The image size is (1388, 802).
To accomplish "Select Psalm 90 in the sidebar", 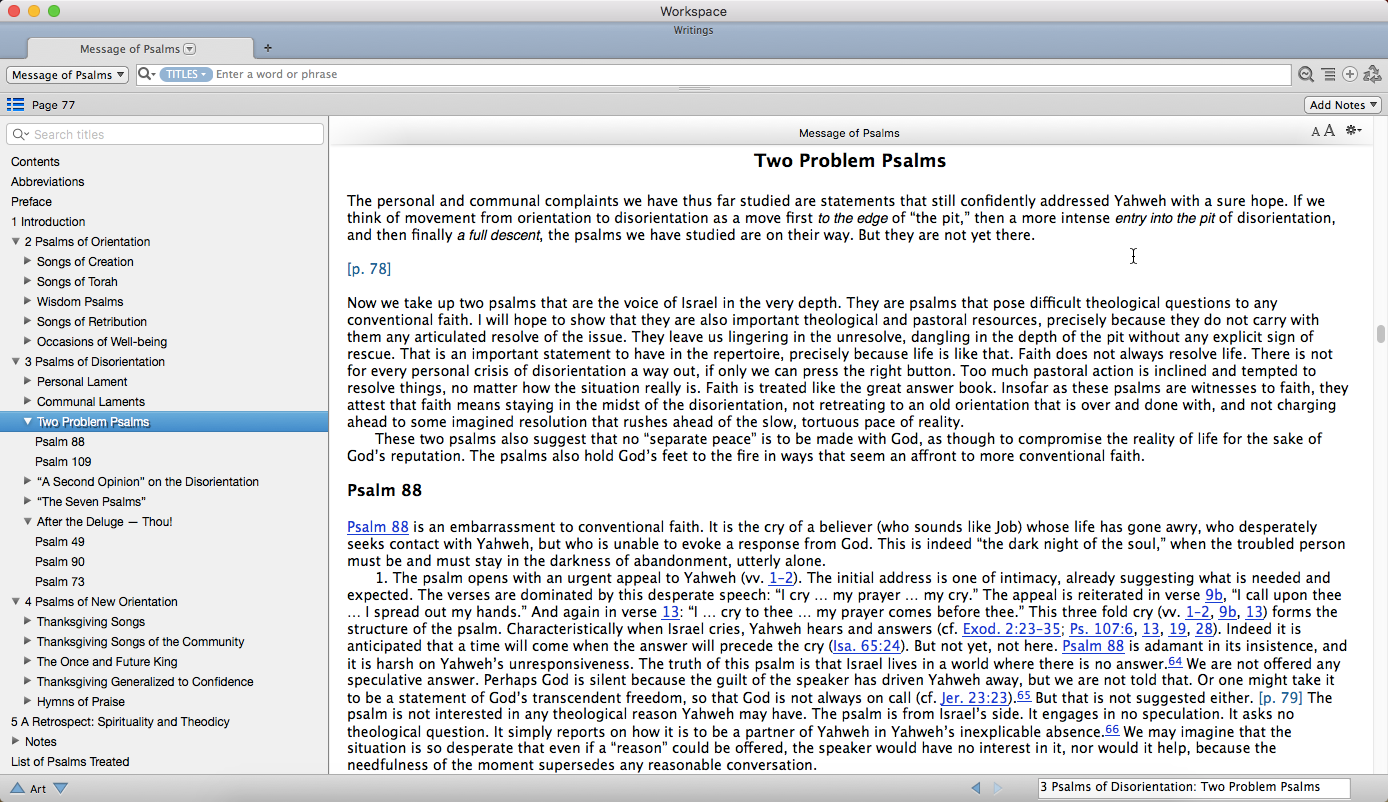I will [x=60, y=562].
